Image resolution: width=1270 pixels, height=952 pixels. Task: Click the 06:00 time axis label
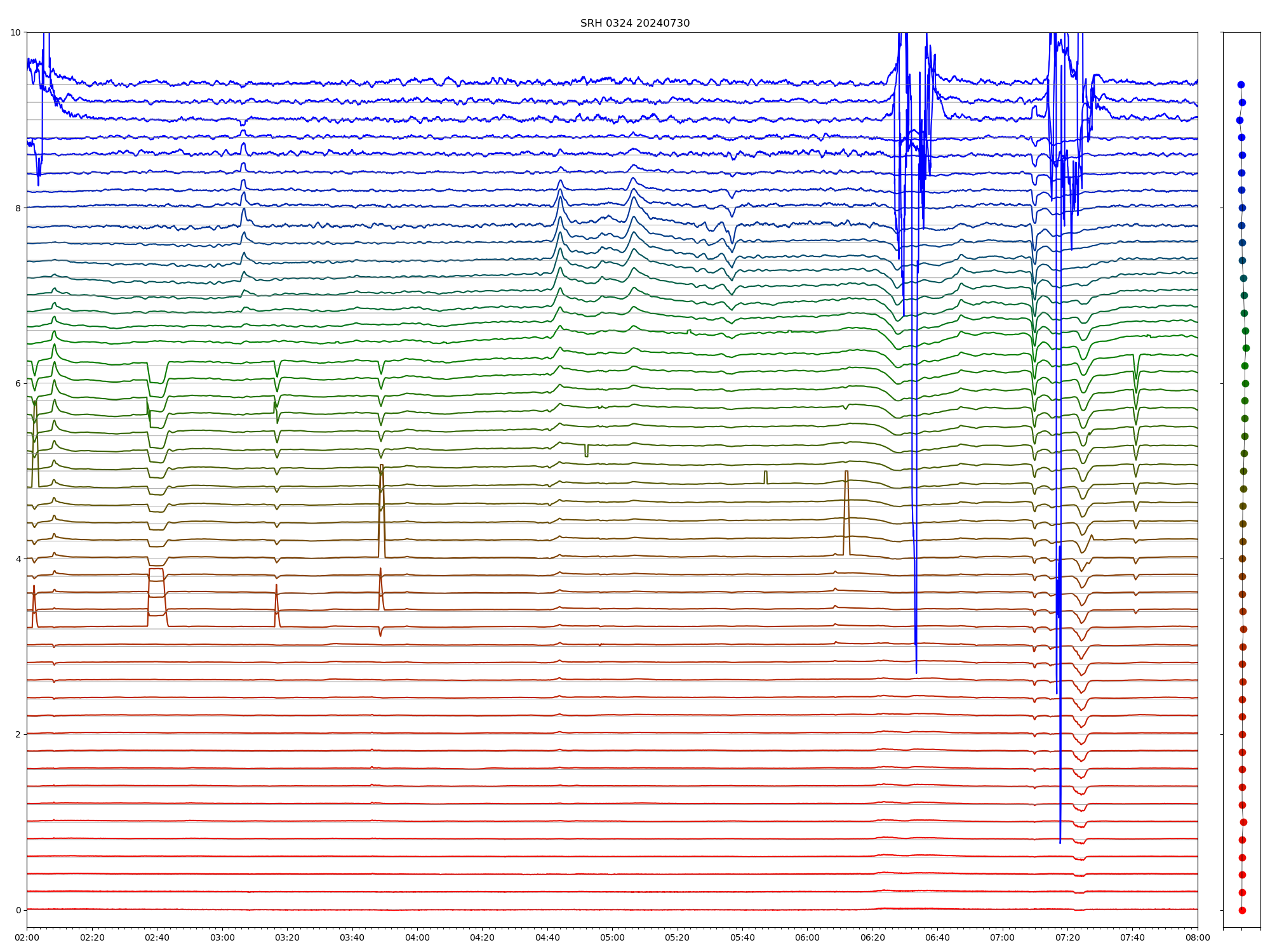(x=807, y=937)
